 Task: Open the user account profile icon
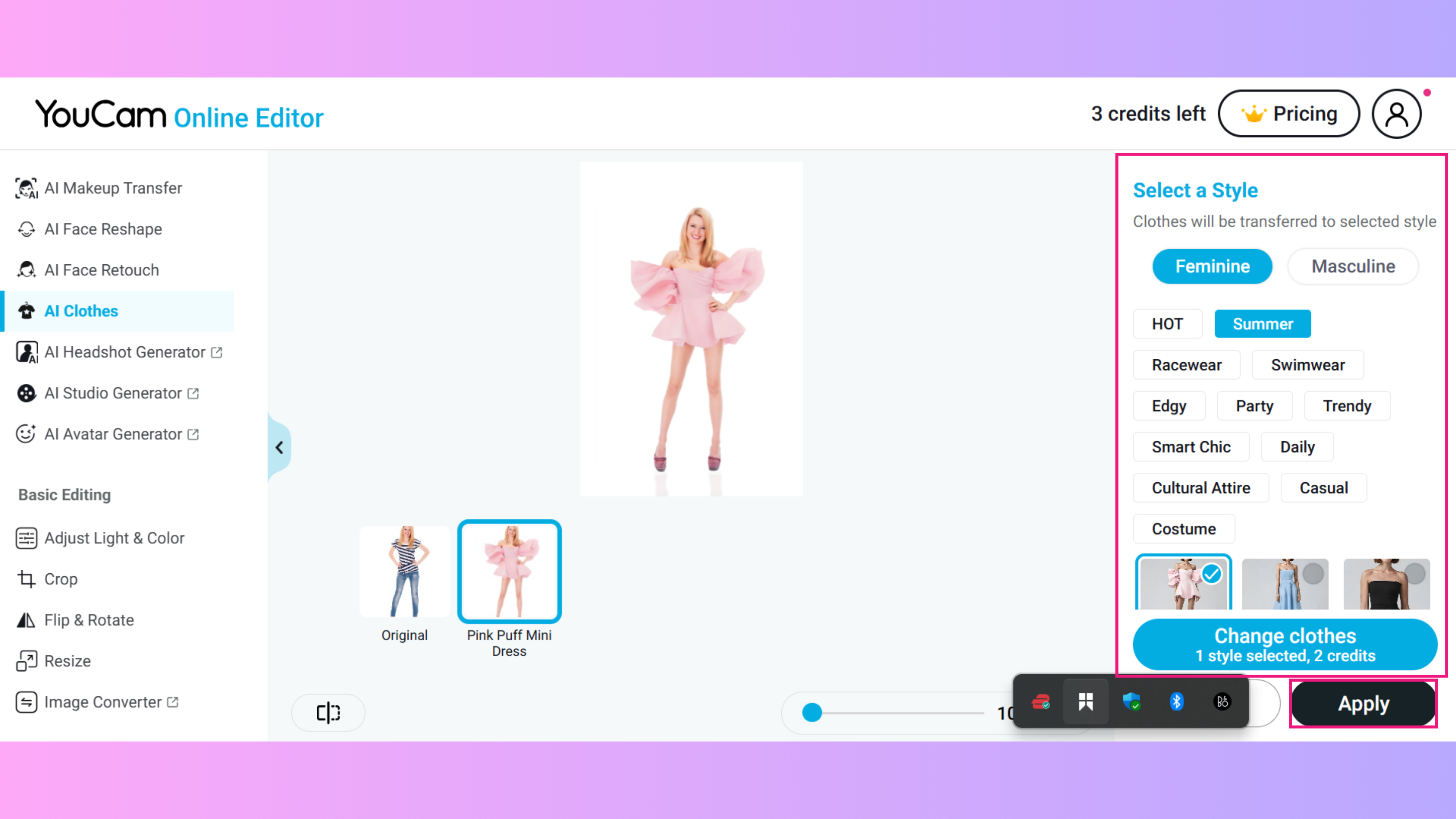[1396, 114]
